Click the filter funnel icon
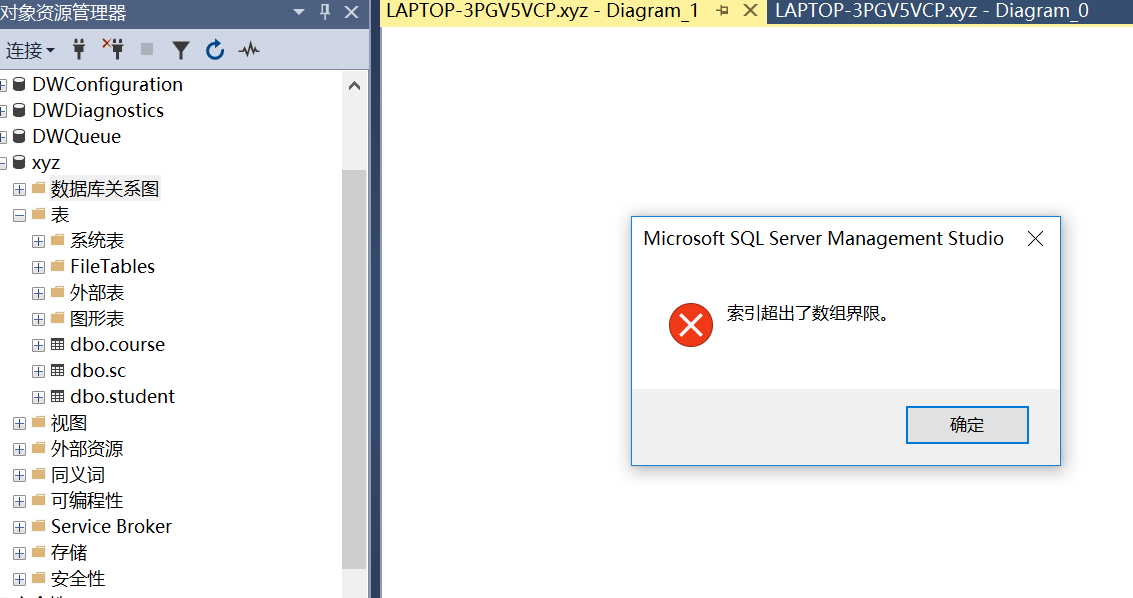The height and width of the screenshot is (598, 1133). click(x=181, y=50)
